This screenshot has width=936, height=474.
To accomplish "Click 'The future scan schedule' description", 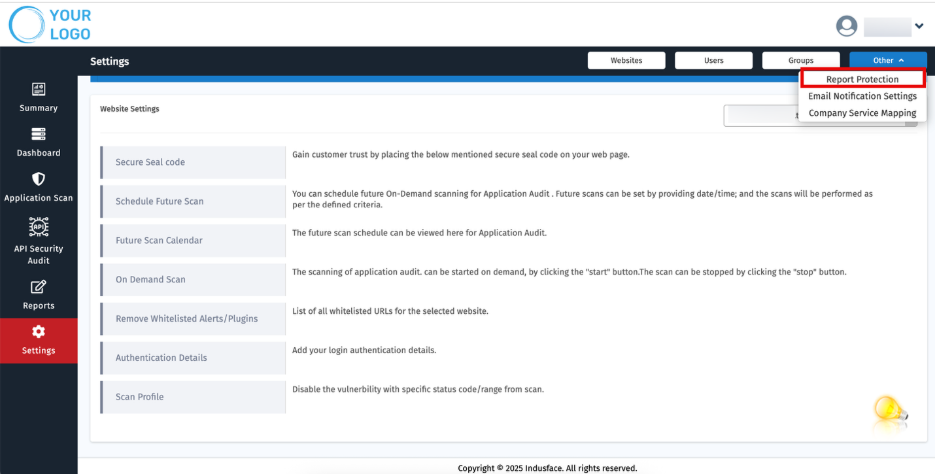I will tap(419, 233).
